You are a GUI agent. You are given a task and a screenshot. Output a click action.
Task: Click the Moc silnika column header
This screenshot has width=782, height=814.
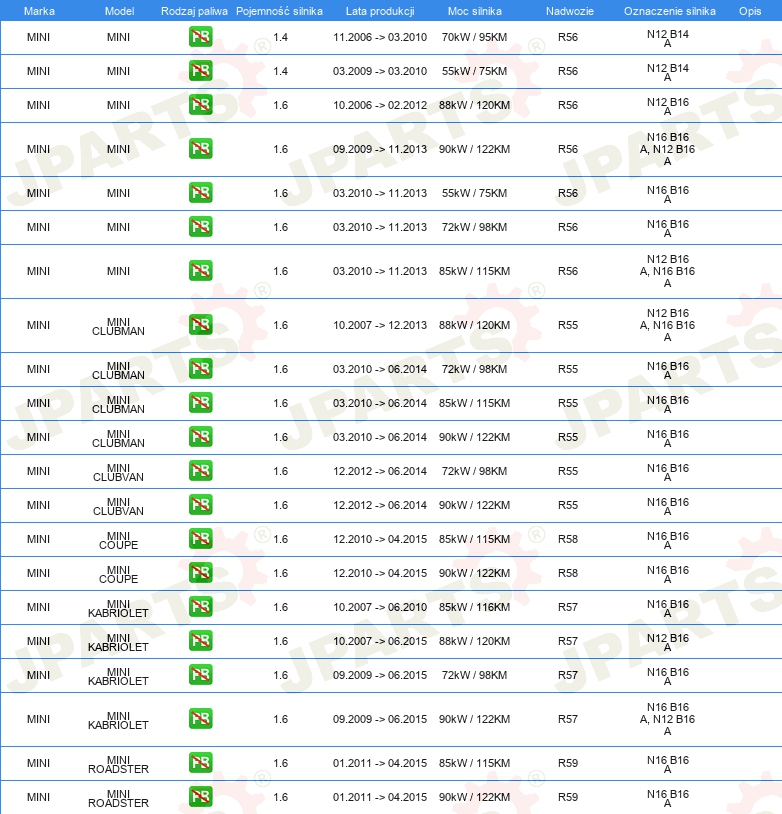[x=475, y=11]
